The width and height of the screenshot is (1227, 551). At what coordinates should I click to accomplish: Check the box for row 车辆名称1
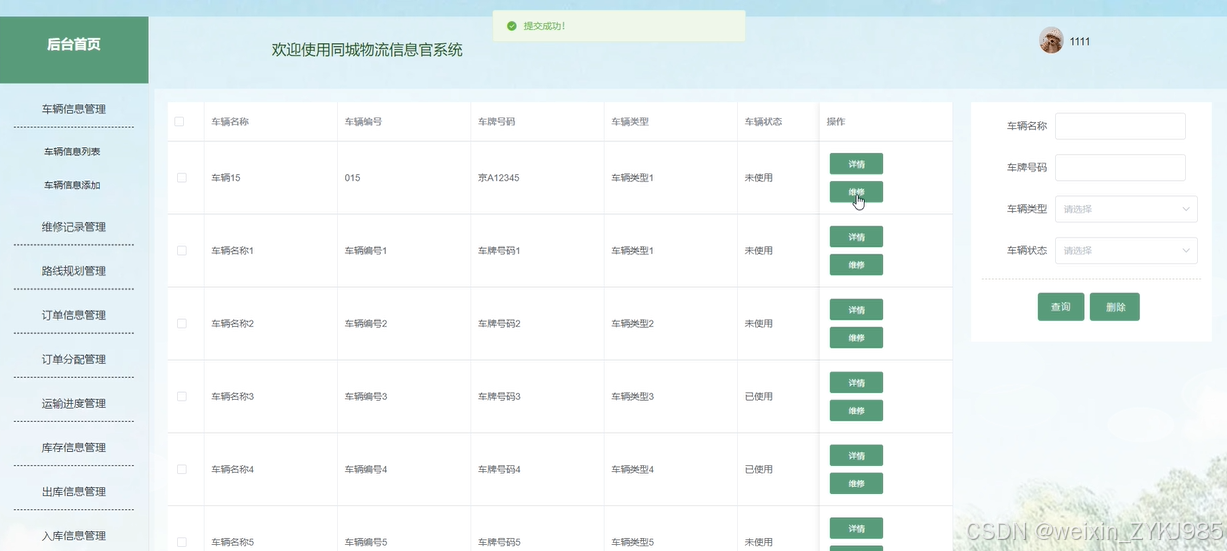pyautogui.click(x=182, y=251)
